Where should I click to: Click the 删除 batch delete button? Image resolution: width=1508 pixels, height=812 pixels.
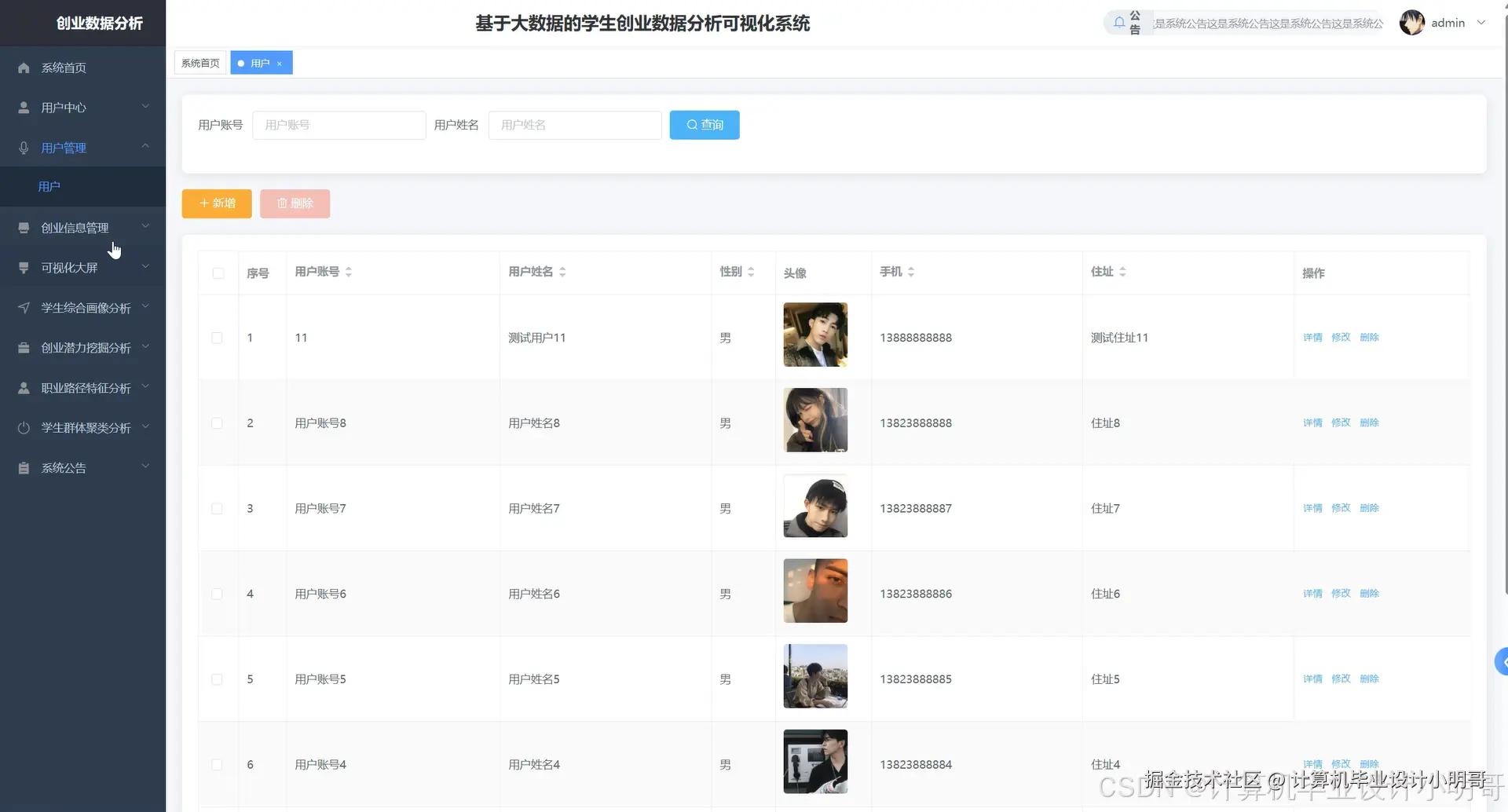click(x=295, y=203)
